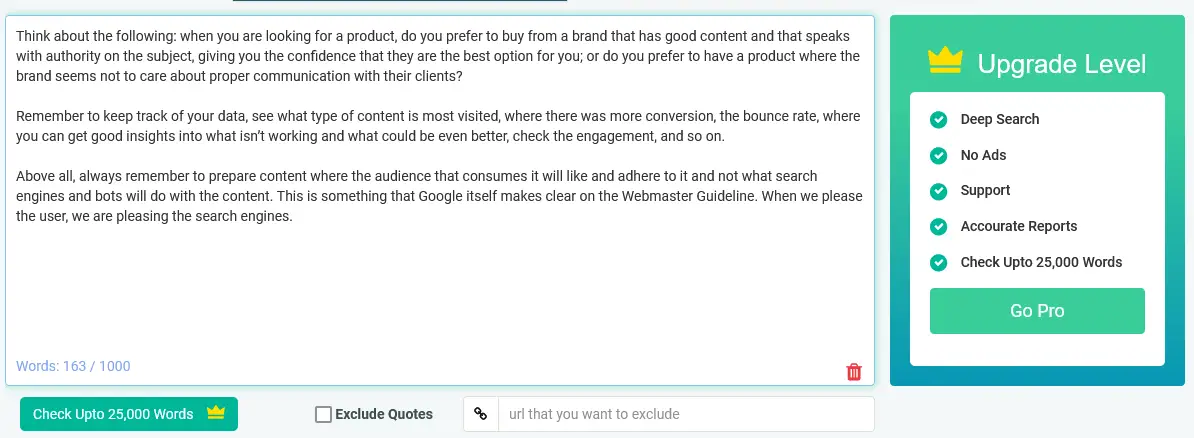Click the red trash icon to clear text

[854, 372]
